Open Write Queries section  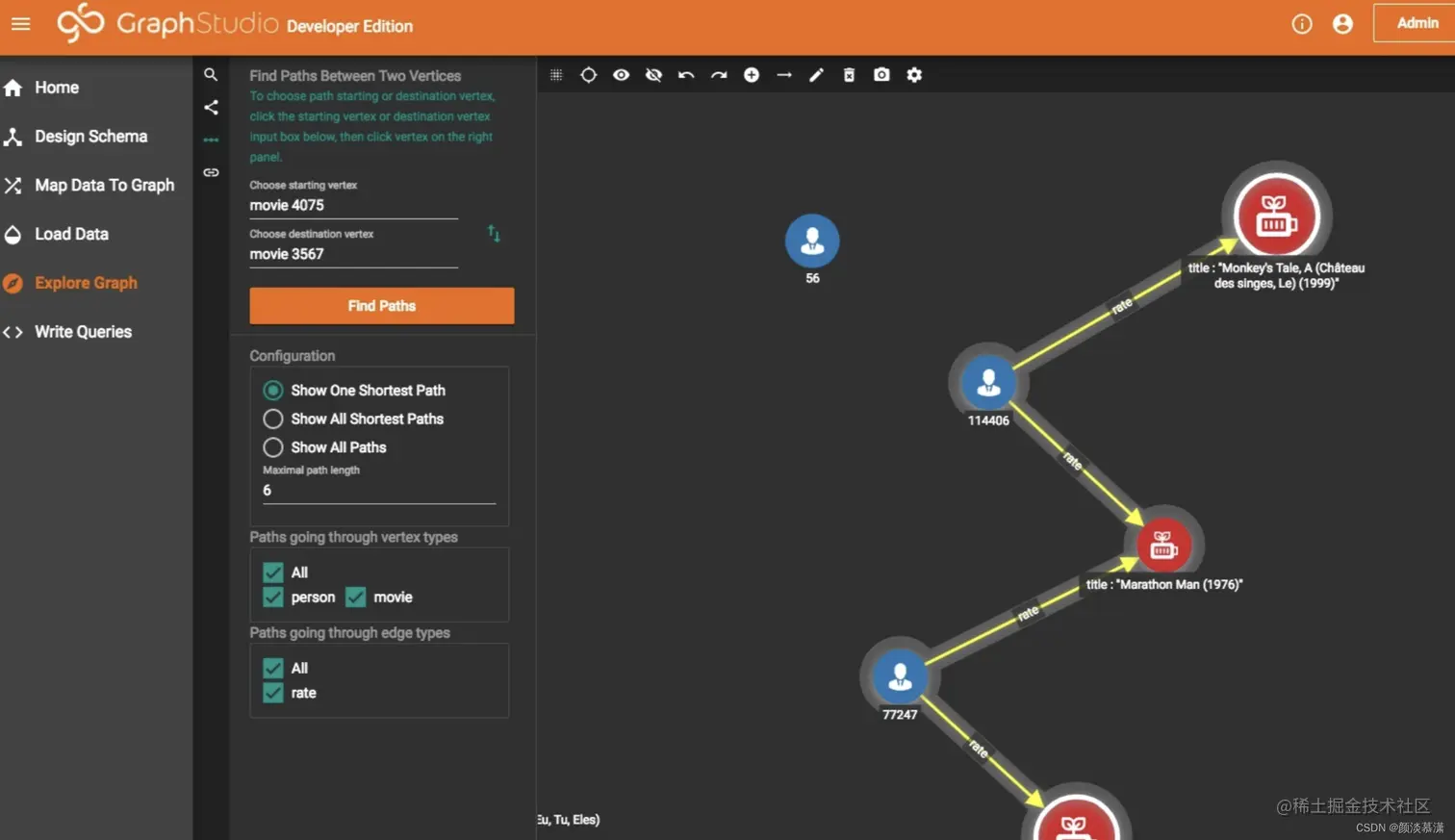(83, 332)
